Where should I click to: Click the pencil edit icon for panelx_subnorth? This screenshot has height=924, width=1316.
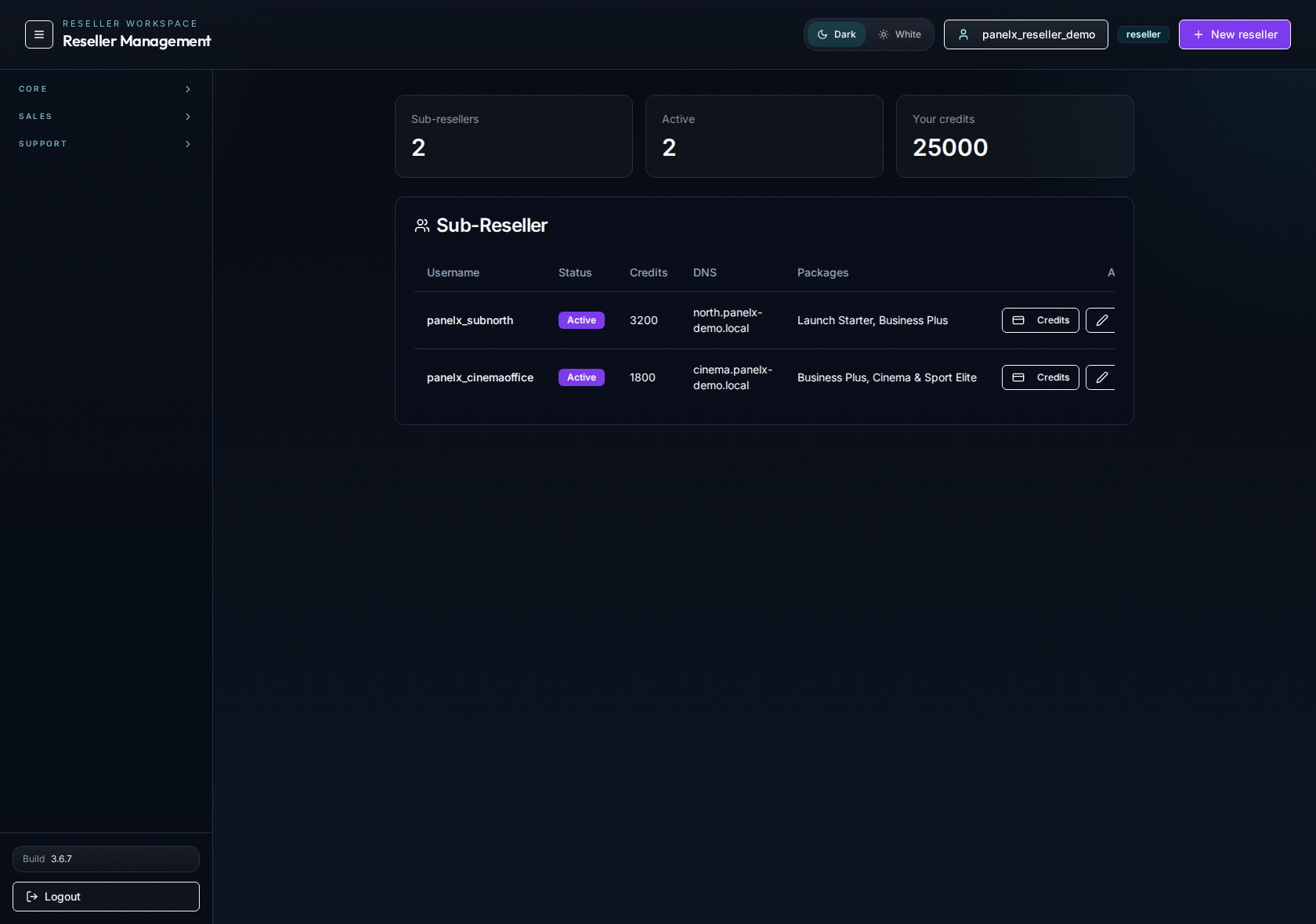(x=1101, y=320)
